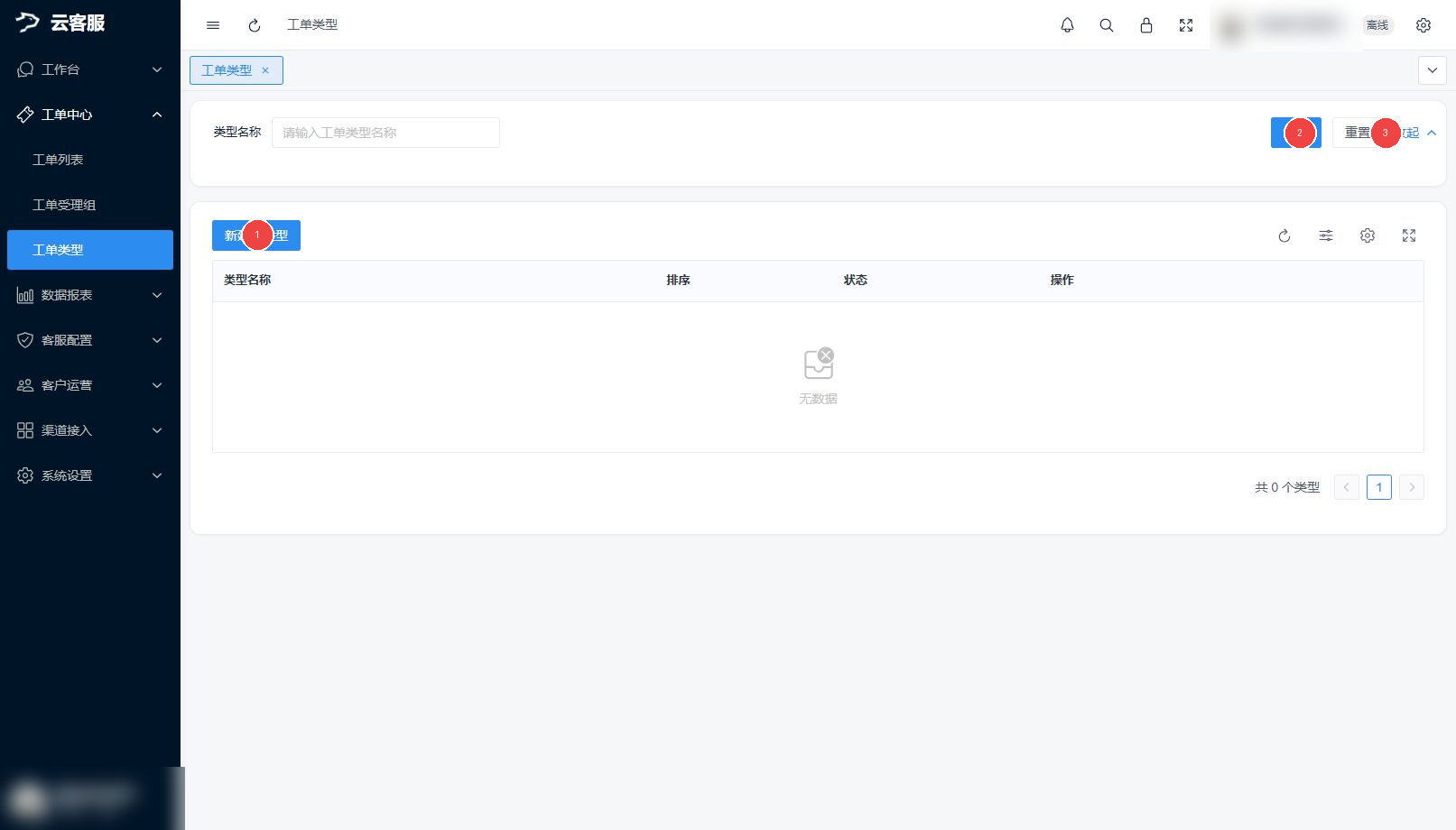Open the top-right settings gear
The image size is (1456, 830).
tap(1424, 25)
